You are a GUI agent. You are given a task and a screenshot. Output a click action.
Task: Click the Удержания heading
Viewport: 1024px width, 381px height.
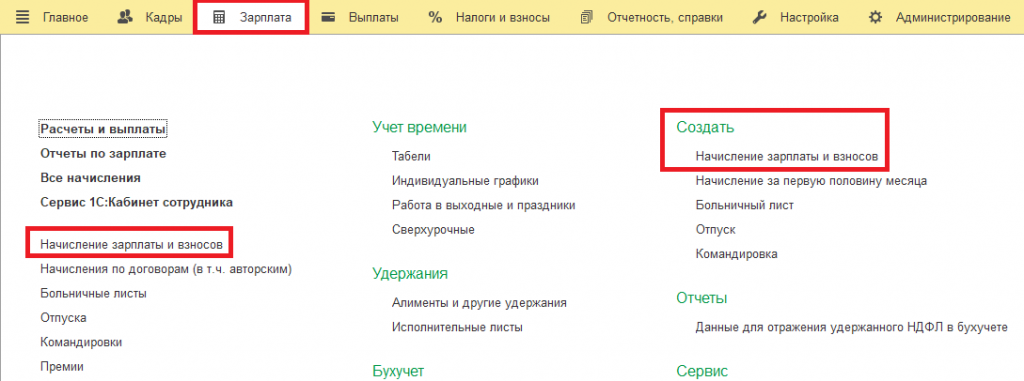pyautogui.click(x=410, y=273)
